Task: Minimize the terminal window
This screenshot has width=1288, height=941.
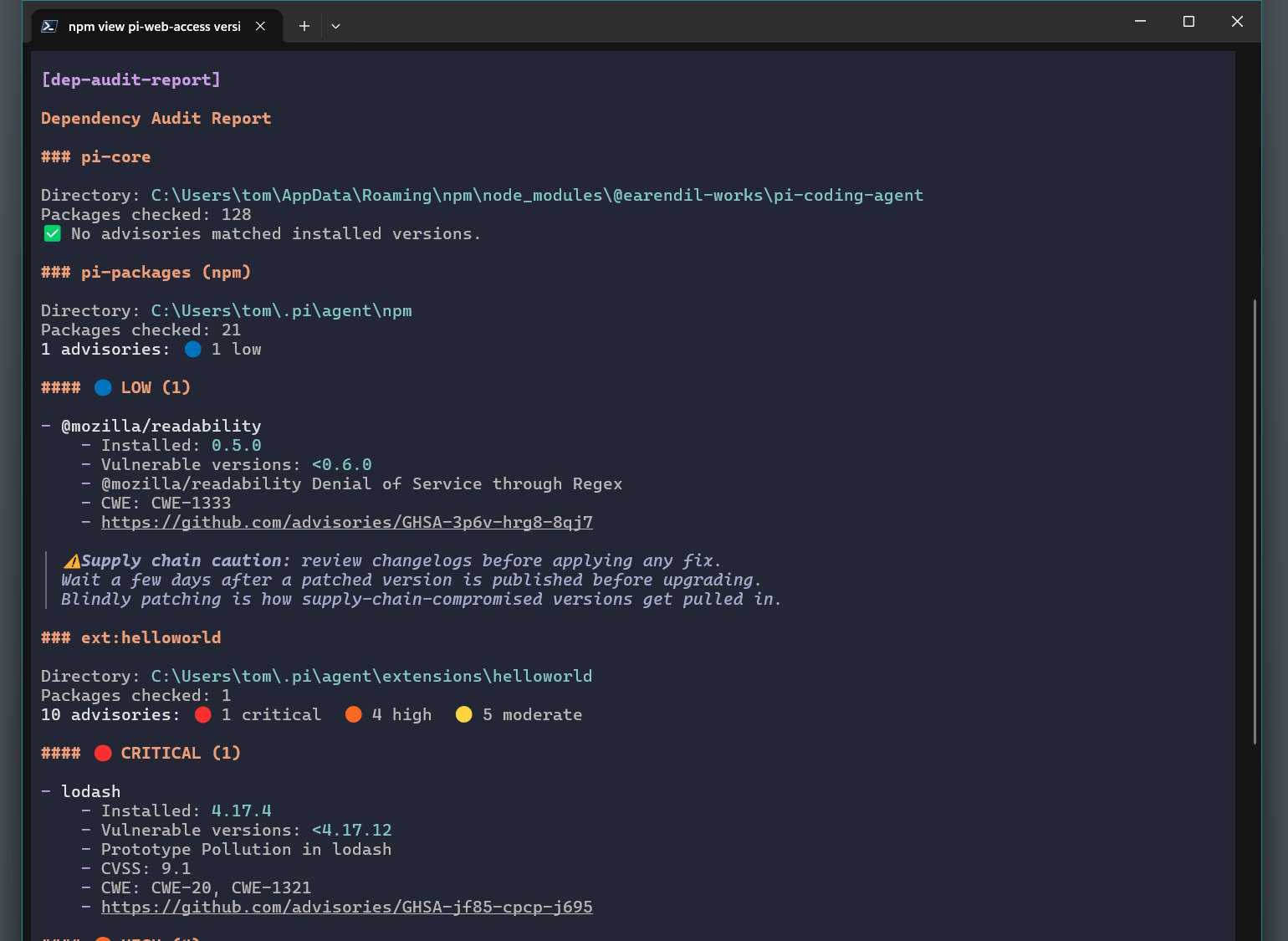Action: point(1140,21)
